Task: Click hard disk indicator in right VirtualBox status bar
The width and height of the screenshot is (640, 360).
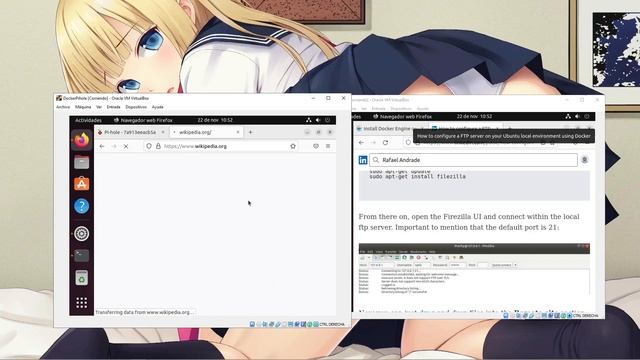Action: point(506,316)
